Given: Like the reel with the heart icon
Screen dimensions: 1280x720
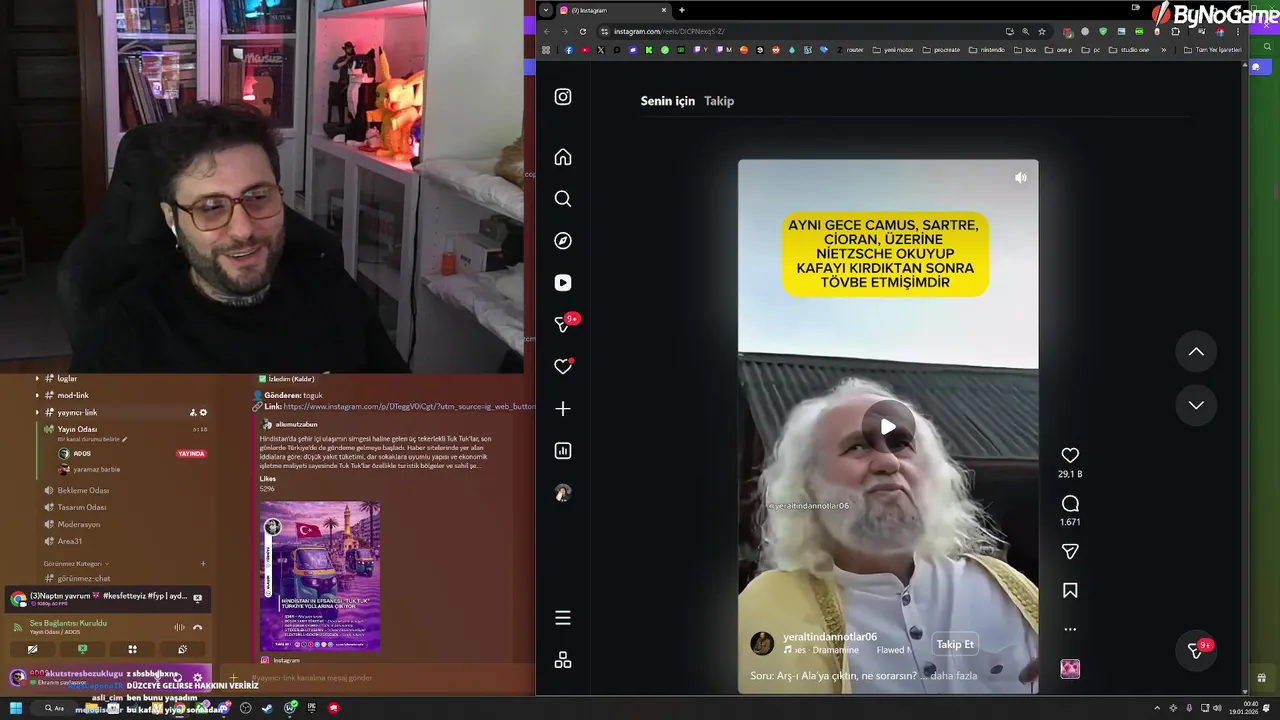Looking at the screenshot, I should 1070,455.
